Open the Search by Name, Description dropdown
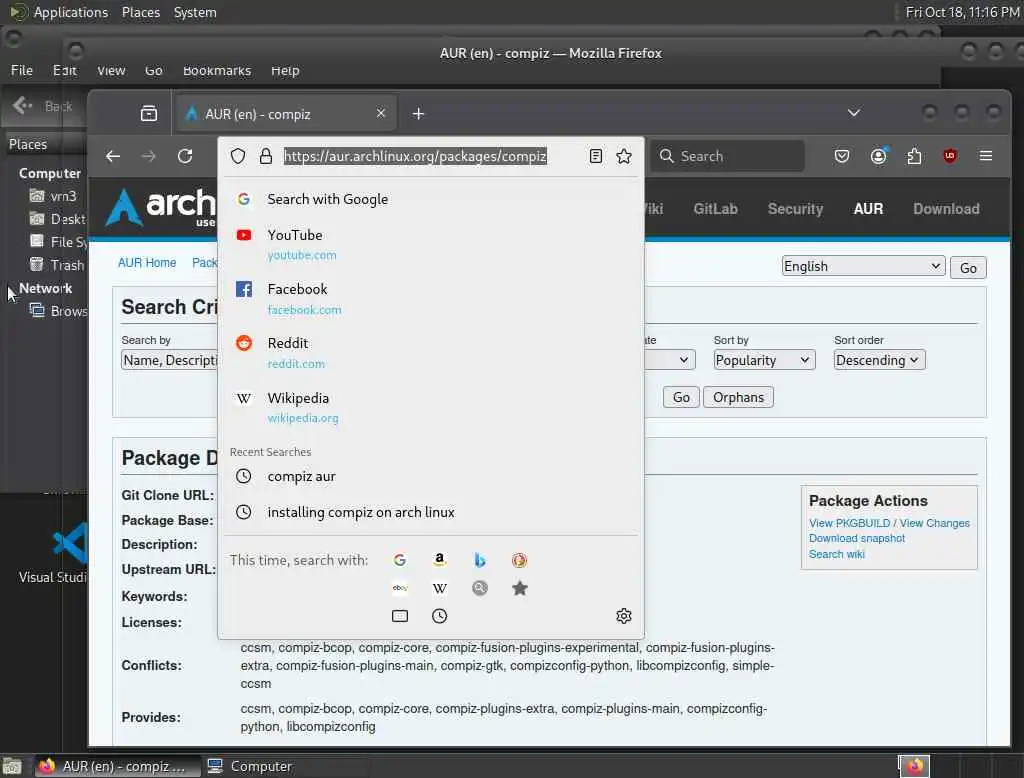 click(169, 360)
